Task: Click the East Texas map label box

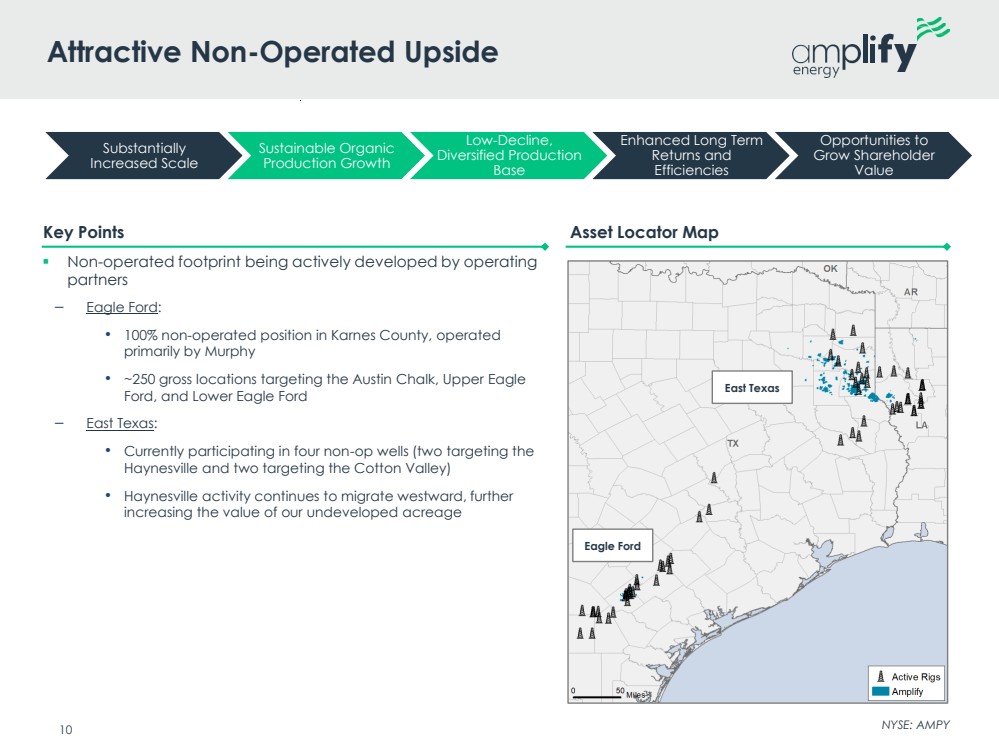Action: point(751,388)
